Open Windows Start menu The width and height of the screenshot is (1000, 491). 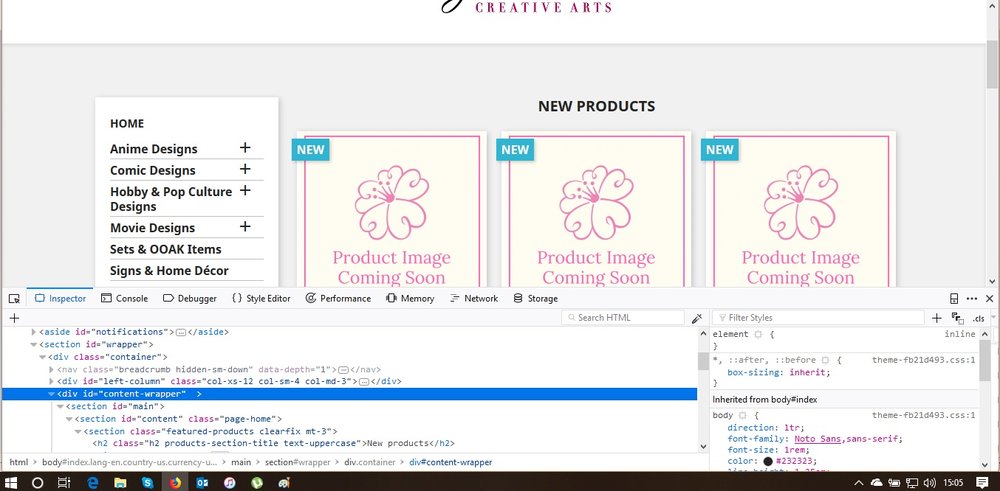point(11,483)
